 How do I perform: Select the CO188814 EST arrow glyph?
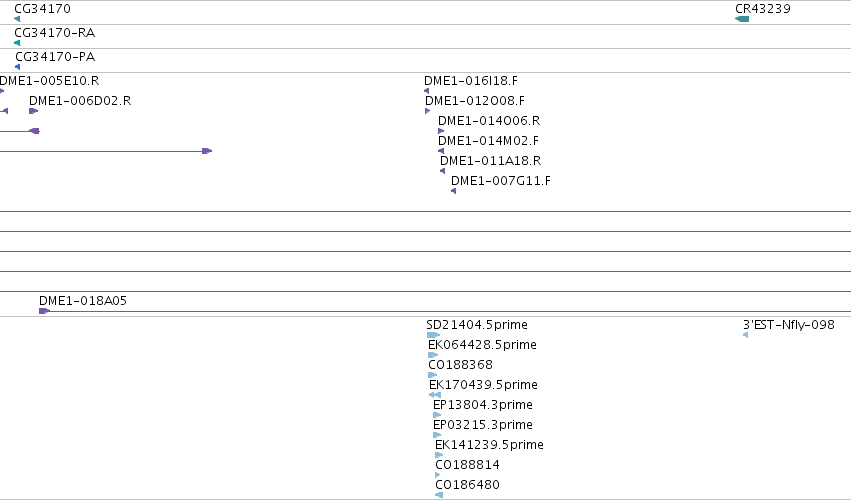point(438,475)
